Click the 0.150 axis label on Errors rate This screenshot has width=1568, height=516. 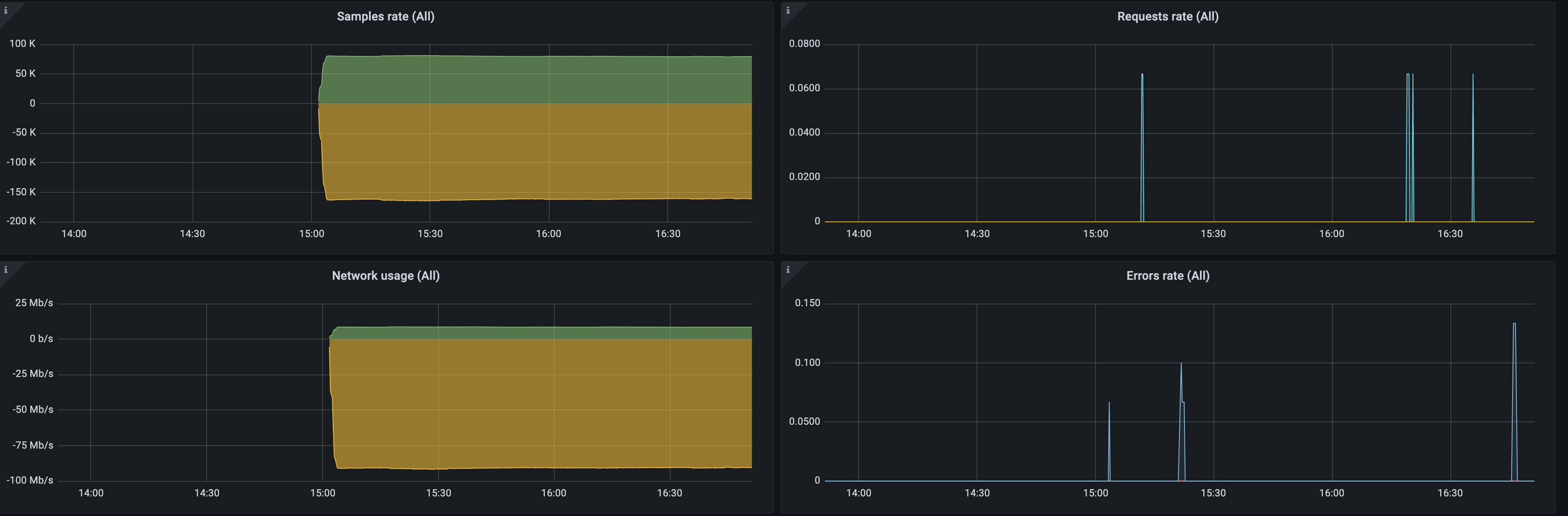click(807, 303)
